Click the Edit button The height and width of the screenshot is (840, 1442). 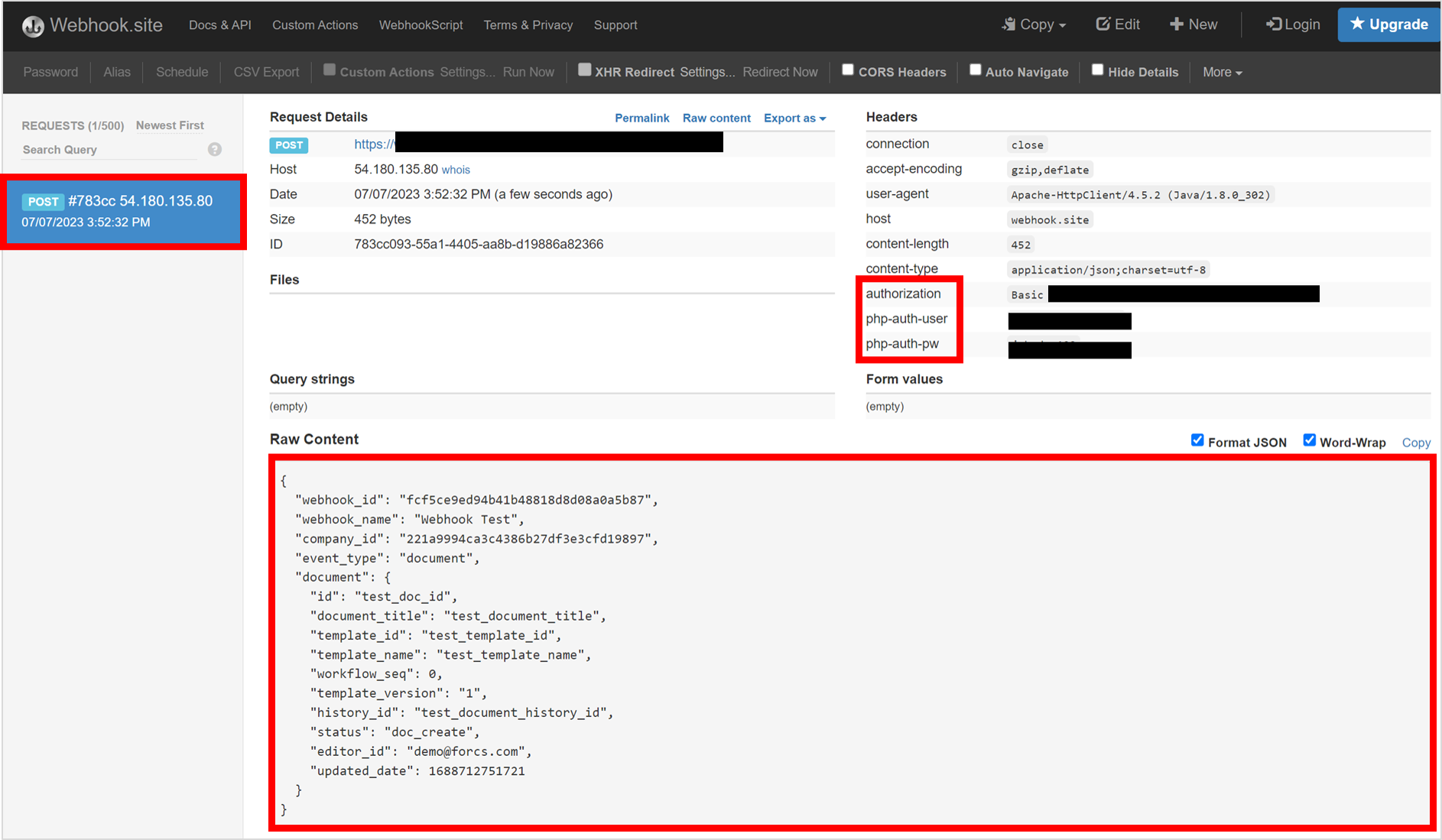pyautogui.click(x=1118, y=24)
